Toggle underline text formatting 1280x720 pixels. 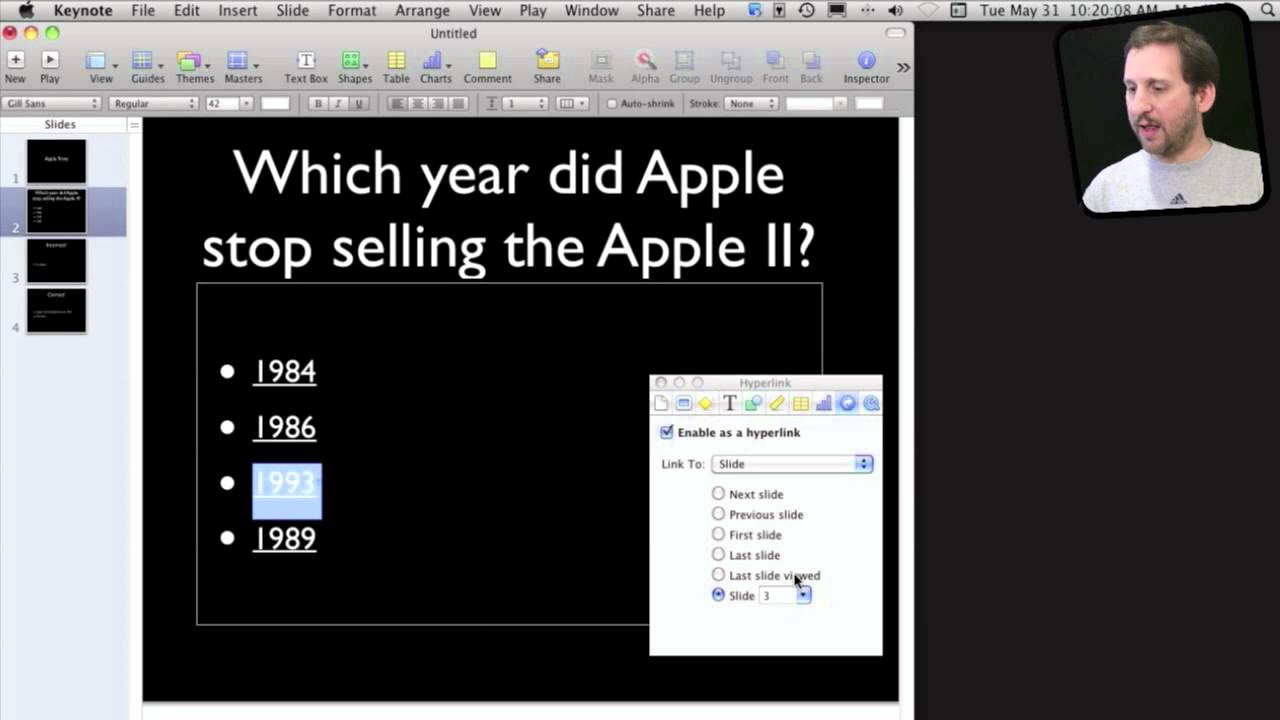[x=359, y=104]
